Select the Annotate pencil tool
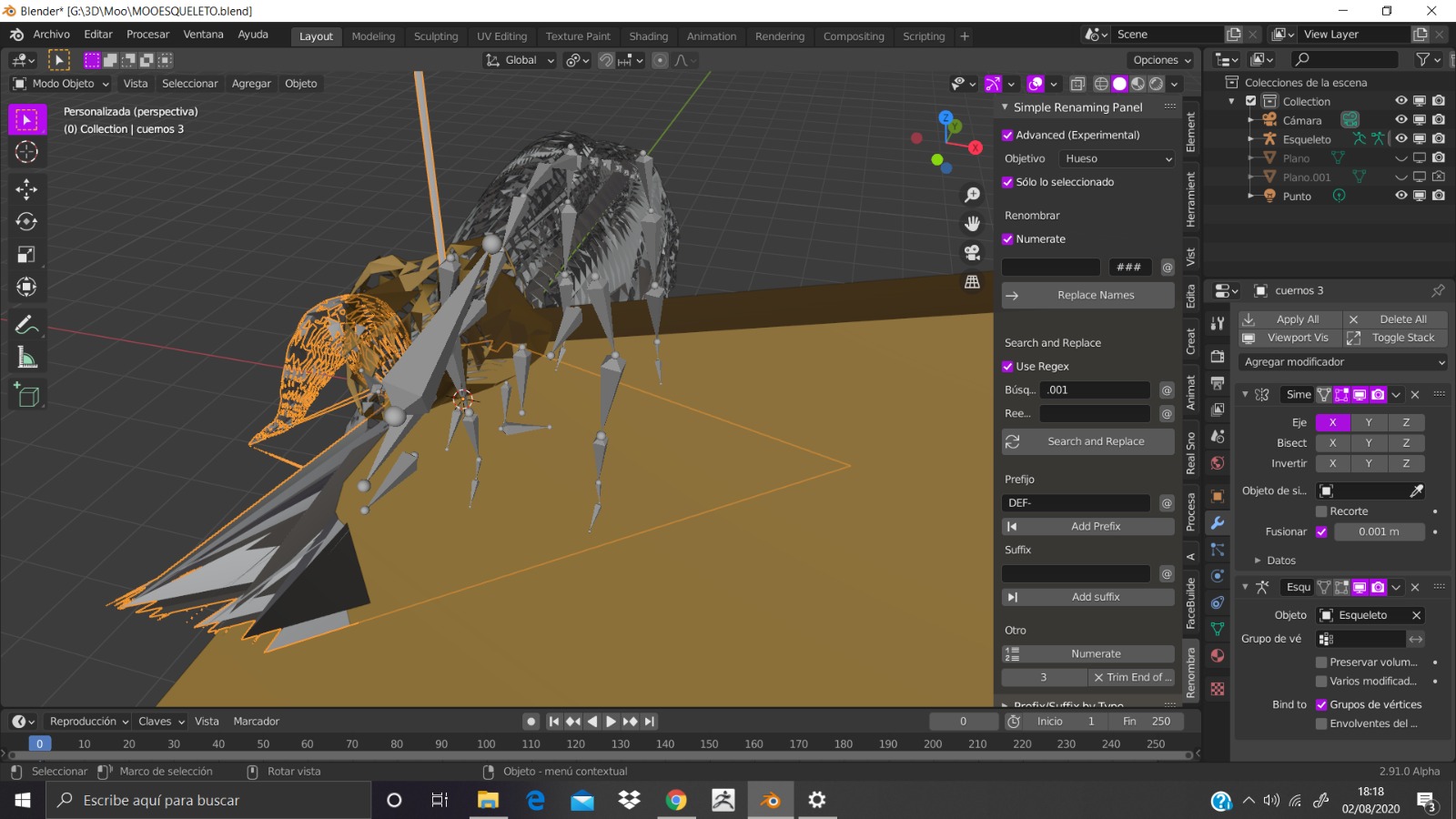This screenshot has width=1456, height=819. (26, 325)
